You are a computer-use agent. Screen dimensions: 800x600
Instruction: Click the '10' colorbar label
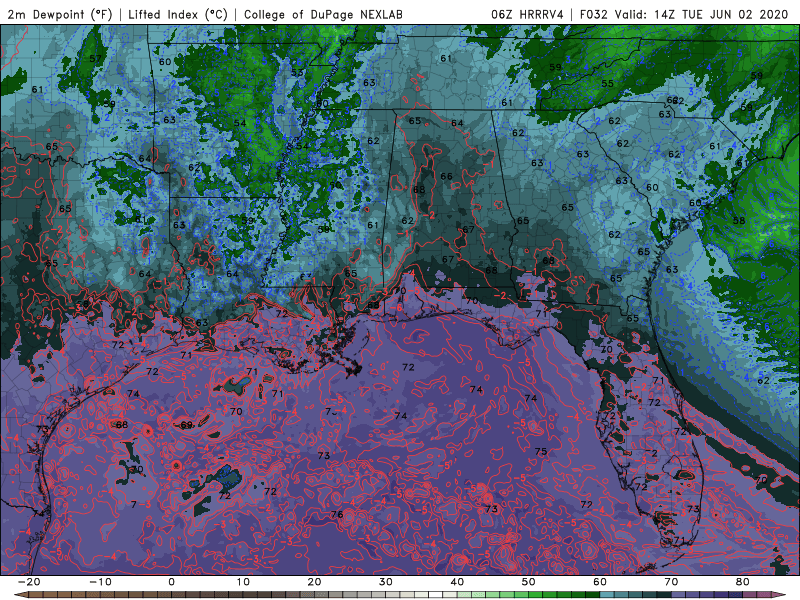click(243, 582)
